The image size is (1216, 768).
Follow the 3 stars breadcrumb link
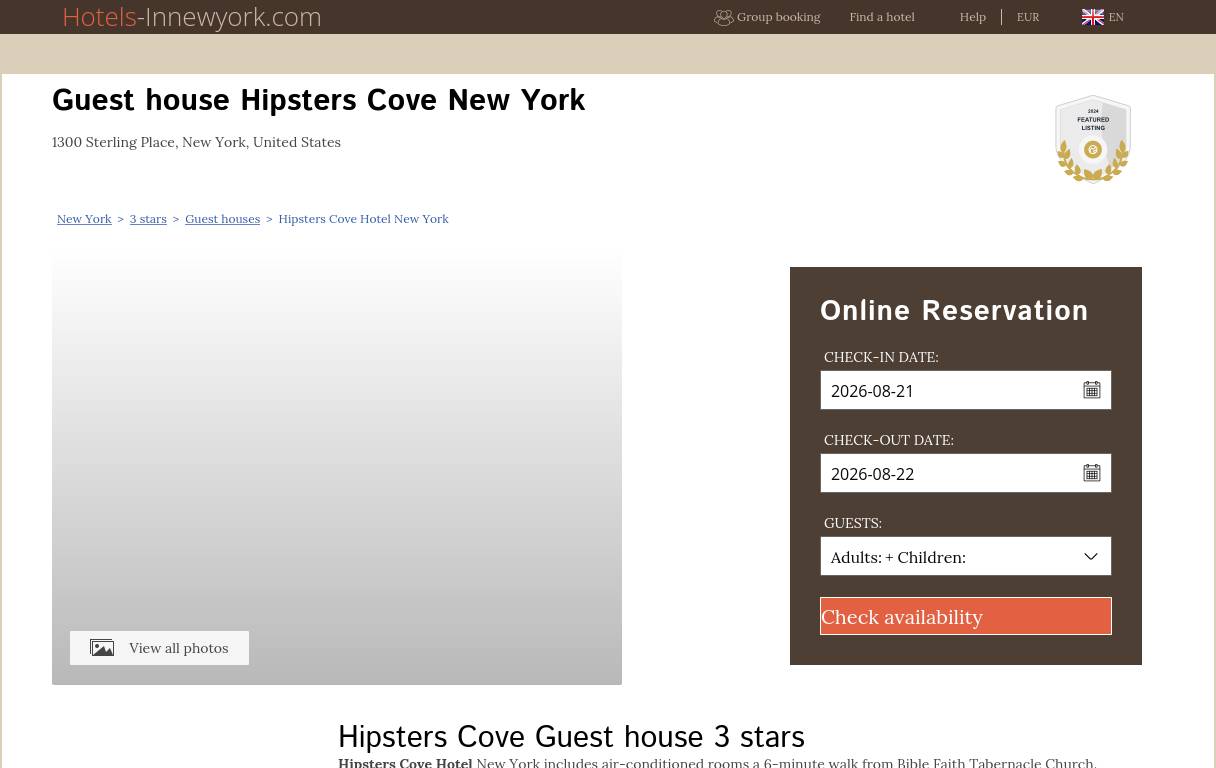tap(148, 219)
